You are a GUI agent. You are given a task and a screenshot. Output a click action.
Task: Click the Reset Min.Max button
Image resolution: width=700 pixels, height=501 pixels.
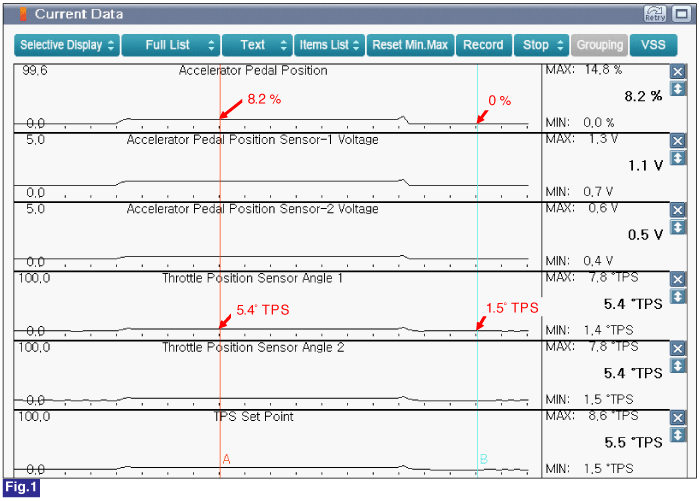pyautogui.click(x=410, y=45)
